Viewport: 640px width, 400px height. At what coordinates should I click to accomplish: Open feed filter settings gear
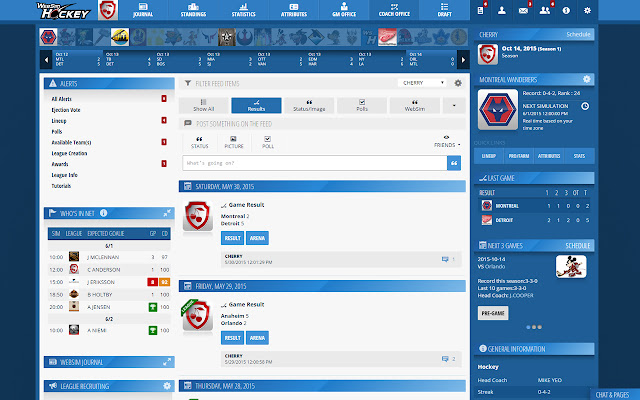(x=458, y=83)
